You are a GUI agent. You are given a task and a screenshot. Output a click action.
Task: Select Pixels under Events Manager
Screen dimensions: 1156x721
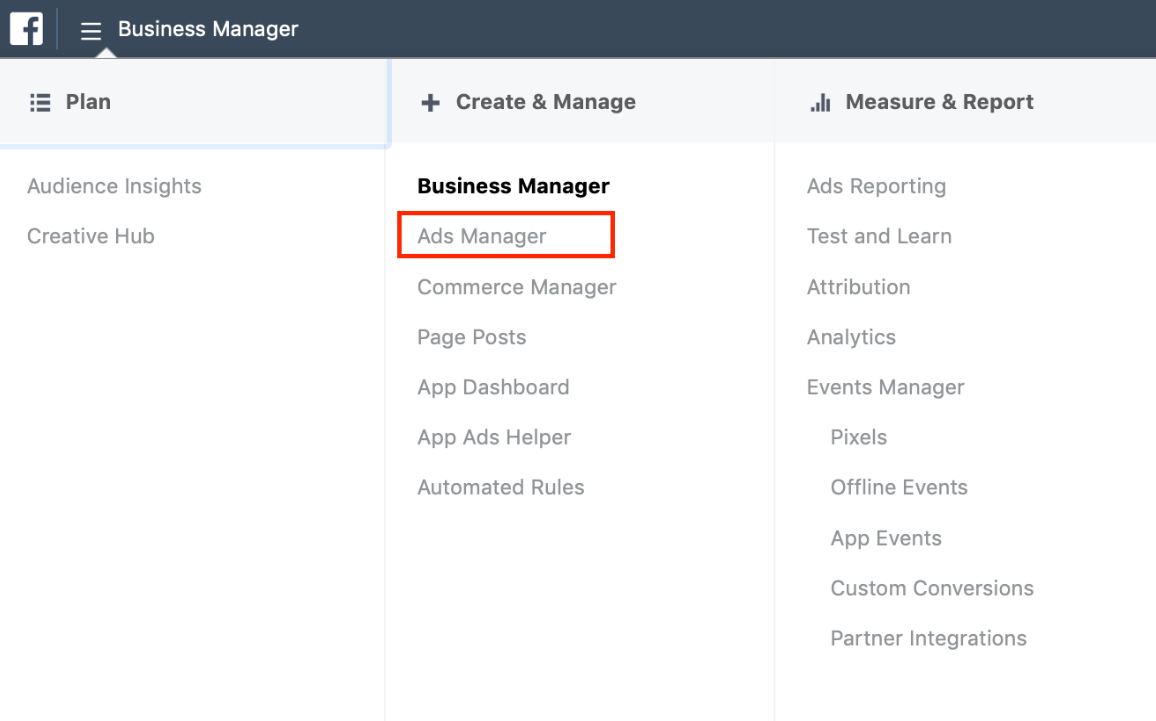(858, 437)
